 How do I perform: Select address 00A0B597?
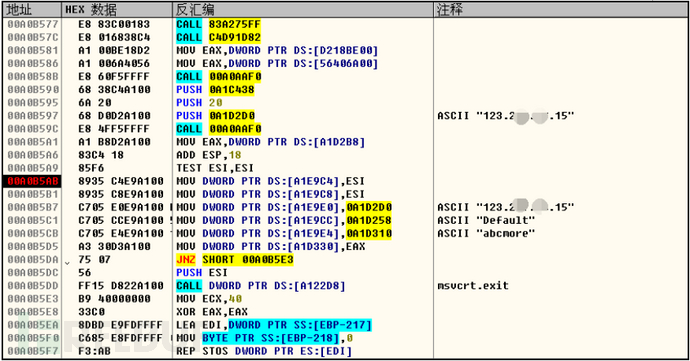[x=33, y=116]
